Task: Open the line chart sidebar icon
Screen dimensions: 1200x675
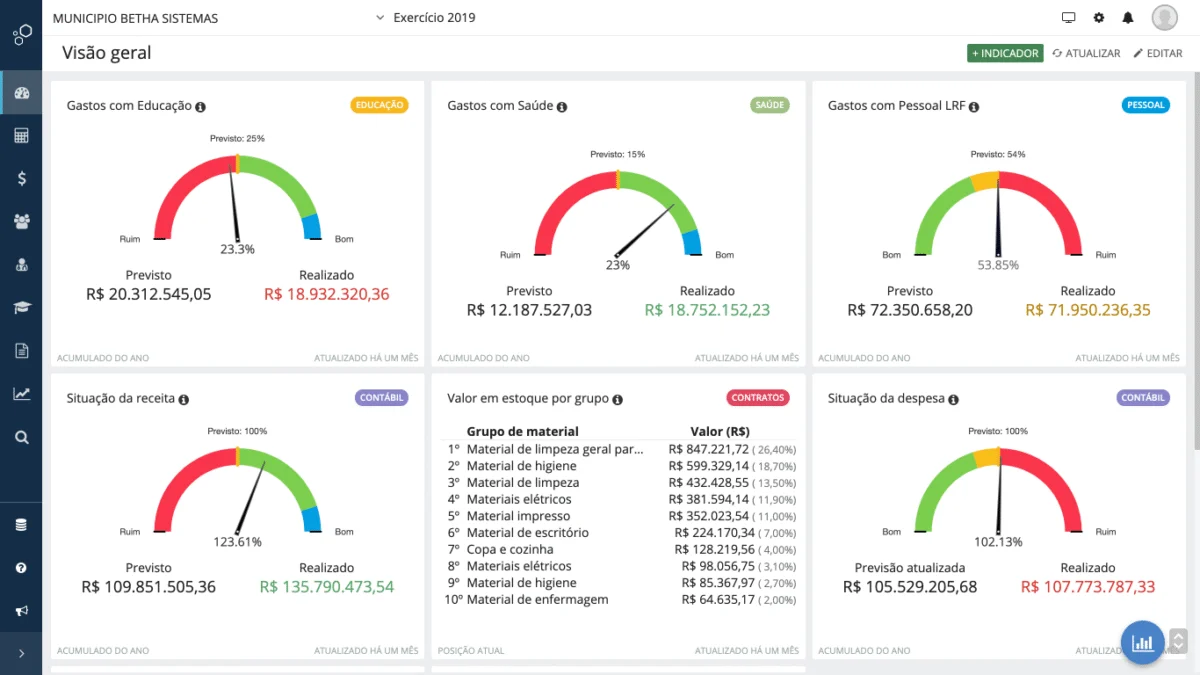Action: tap(21, 394)
